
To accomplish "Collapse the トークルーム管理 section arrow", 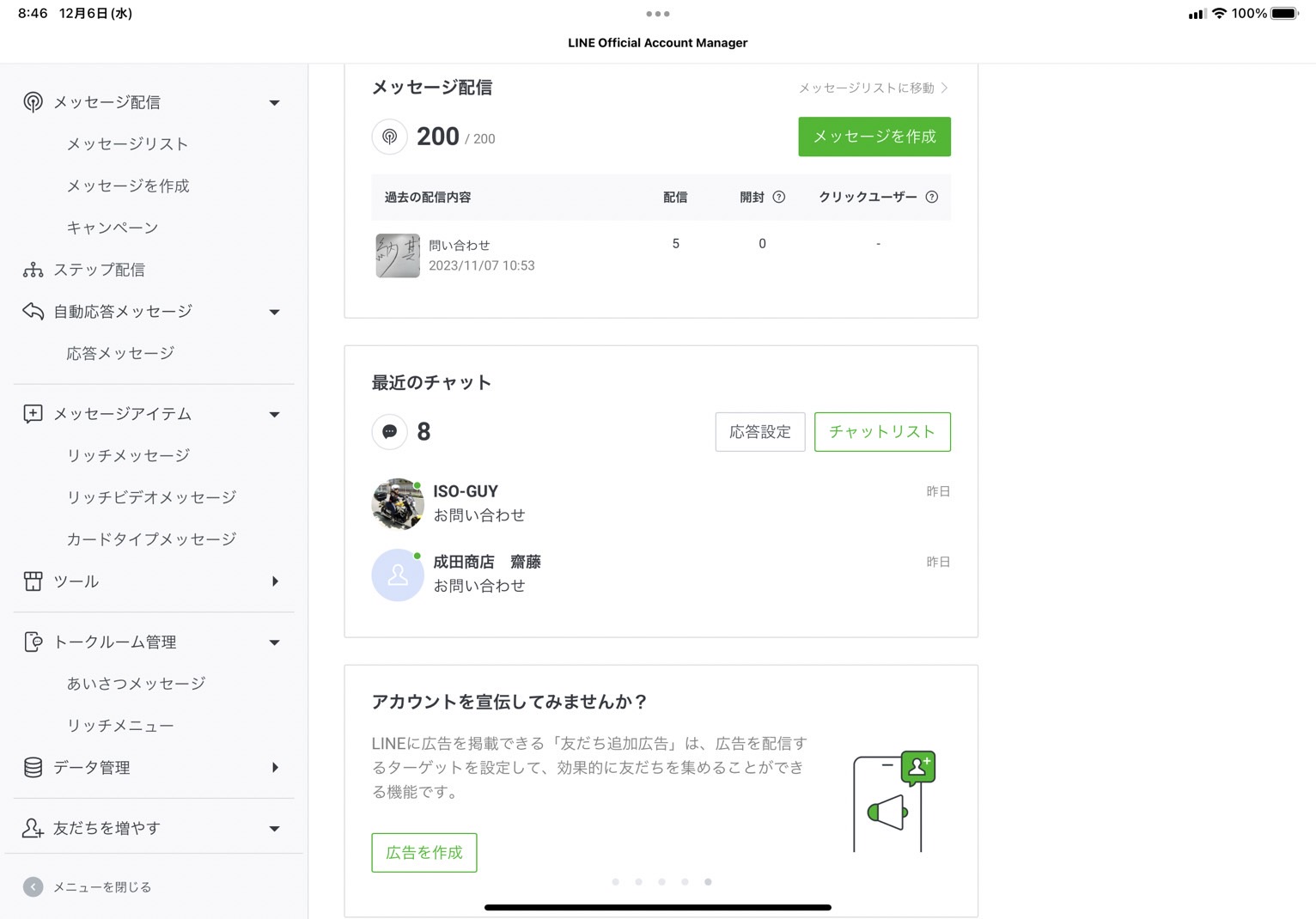I will coord(274,642).
